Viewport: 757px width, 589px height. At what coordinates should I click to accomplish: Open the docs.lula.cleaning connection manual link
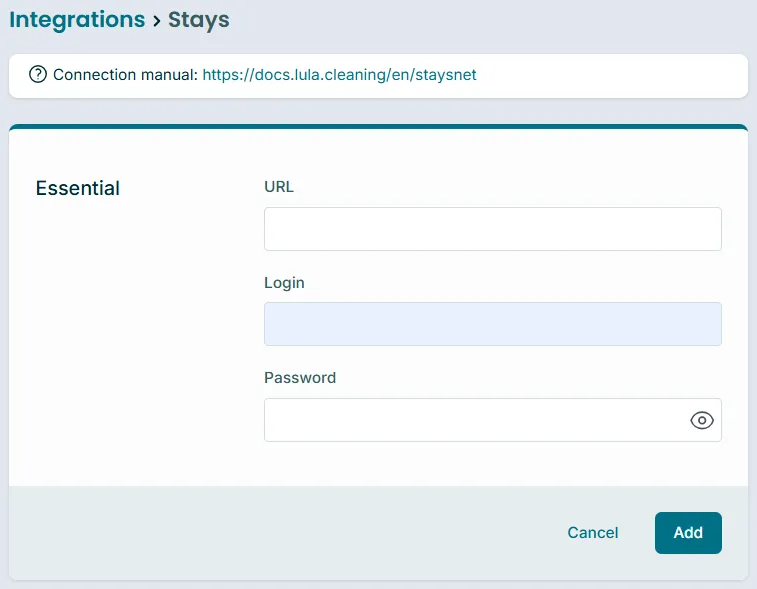[339, 75]
